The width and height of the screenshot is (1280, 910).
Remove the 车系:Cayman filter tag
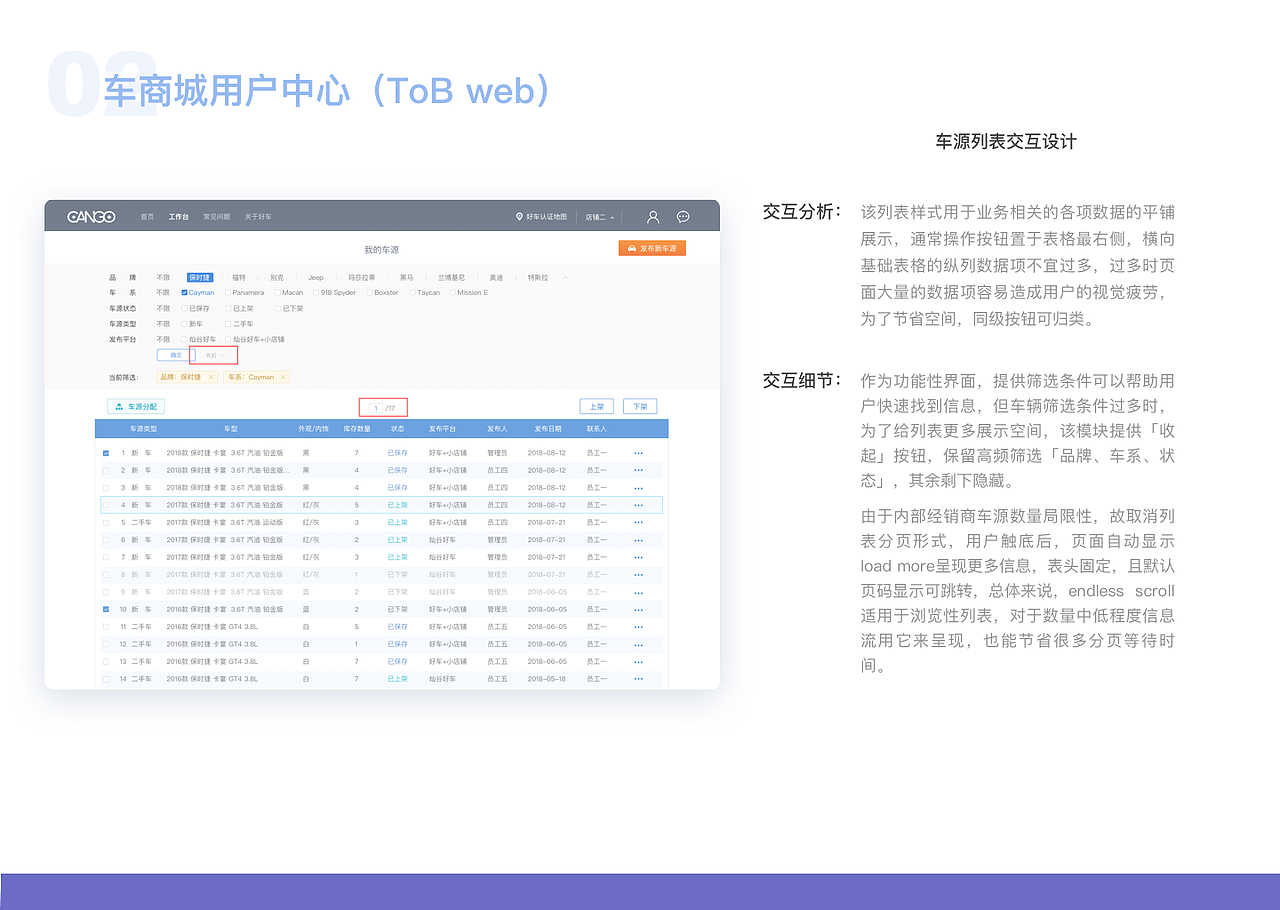(283, 377)
